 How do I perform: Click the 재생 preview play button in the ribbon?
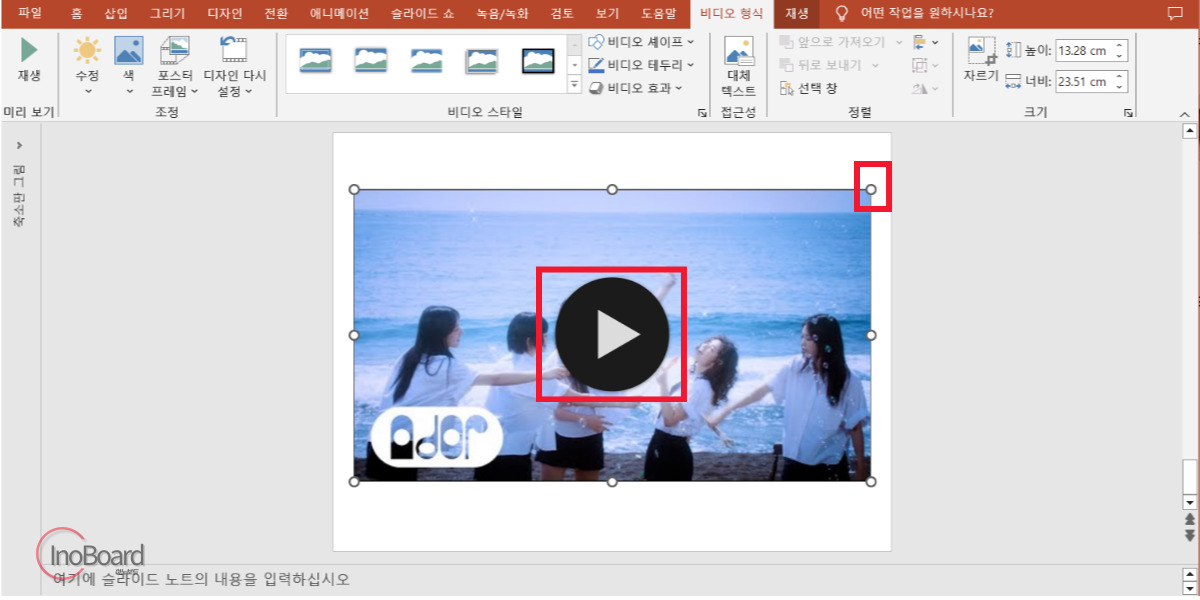click(x=29, y=62)
